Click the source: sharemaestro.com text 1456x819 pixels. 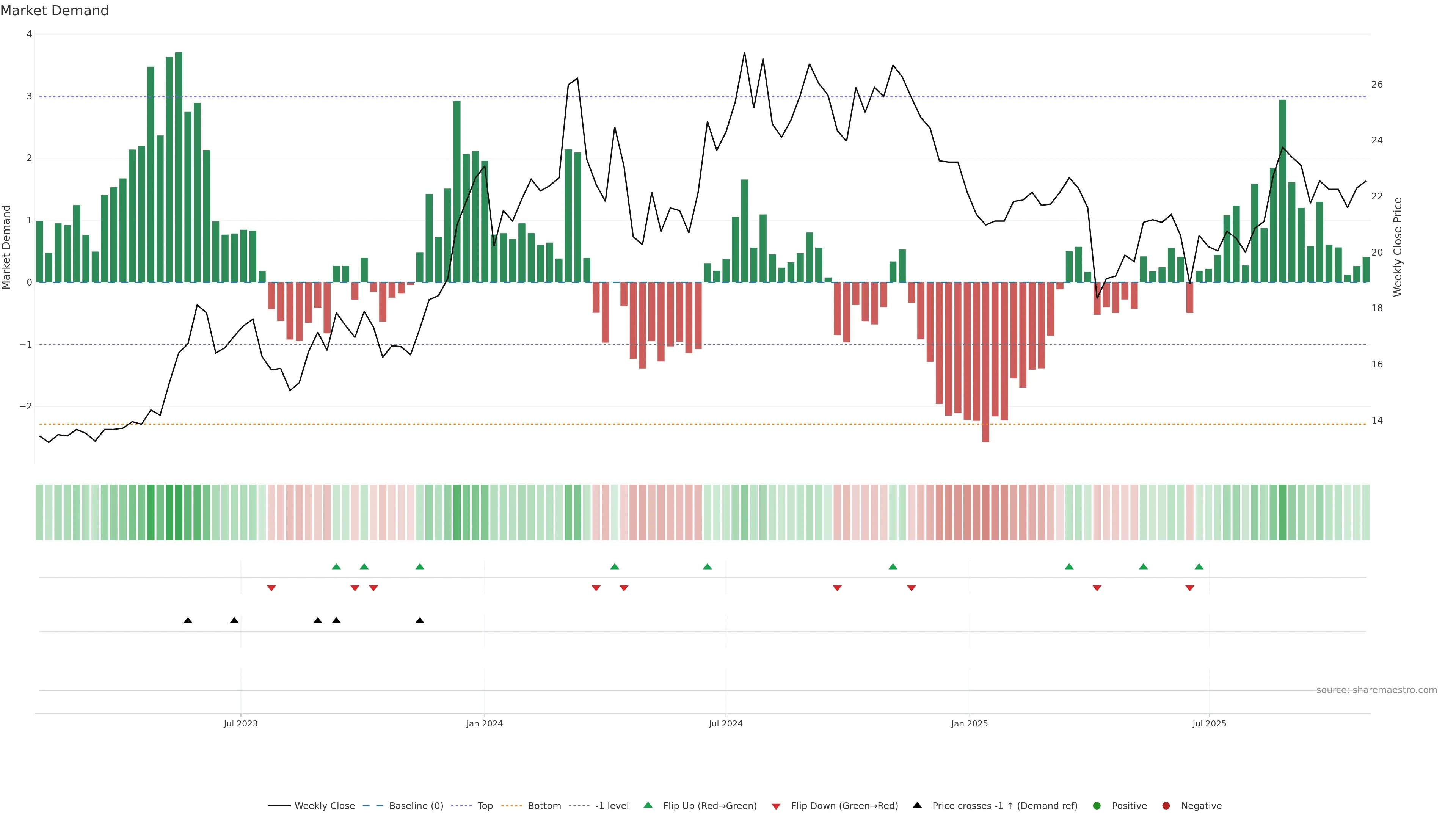tap(1376, 690)
